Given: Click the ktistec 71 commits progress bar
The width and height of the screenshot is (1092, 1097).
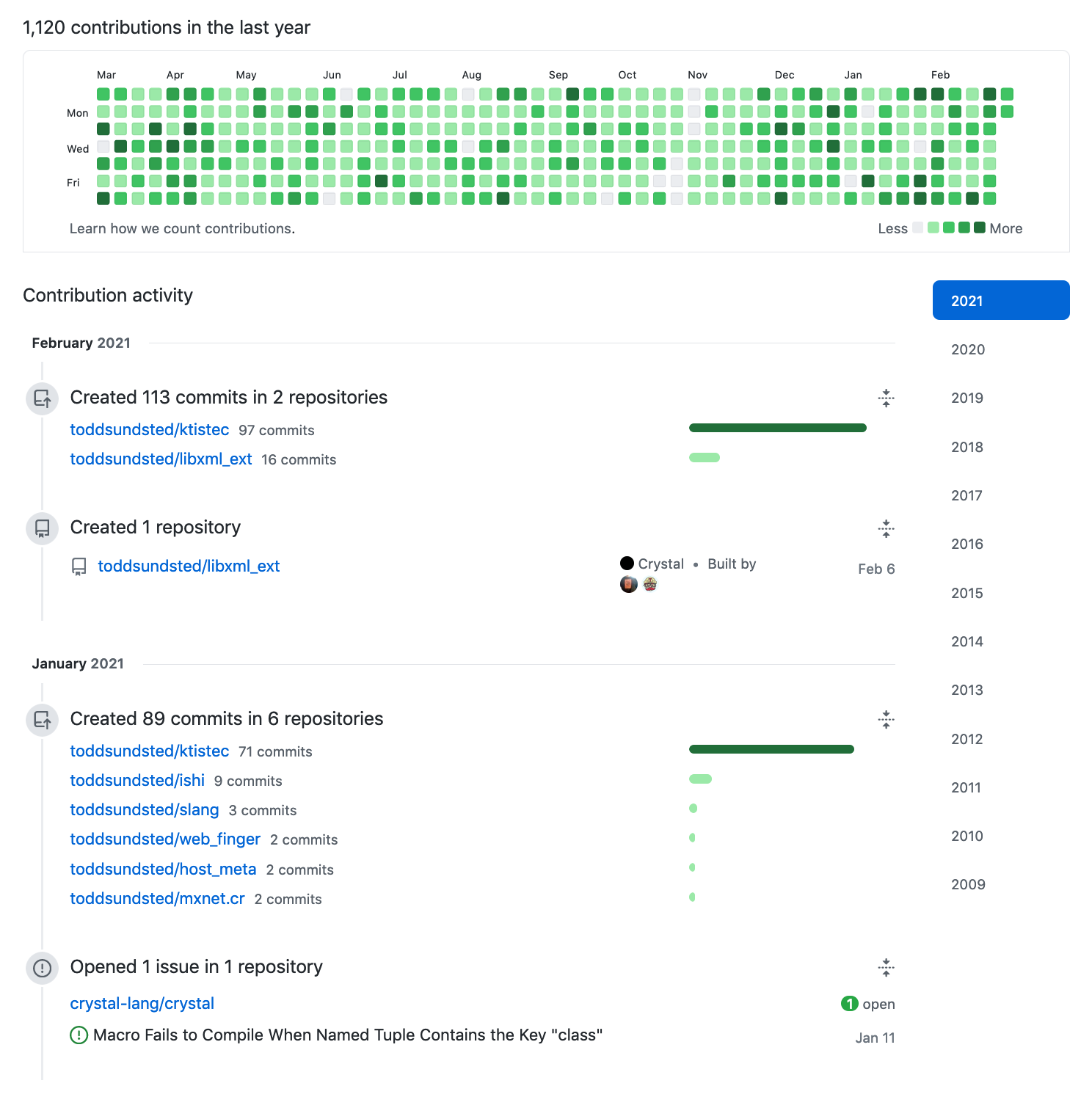Looking at the screenshot, I should coord(771,749).
